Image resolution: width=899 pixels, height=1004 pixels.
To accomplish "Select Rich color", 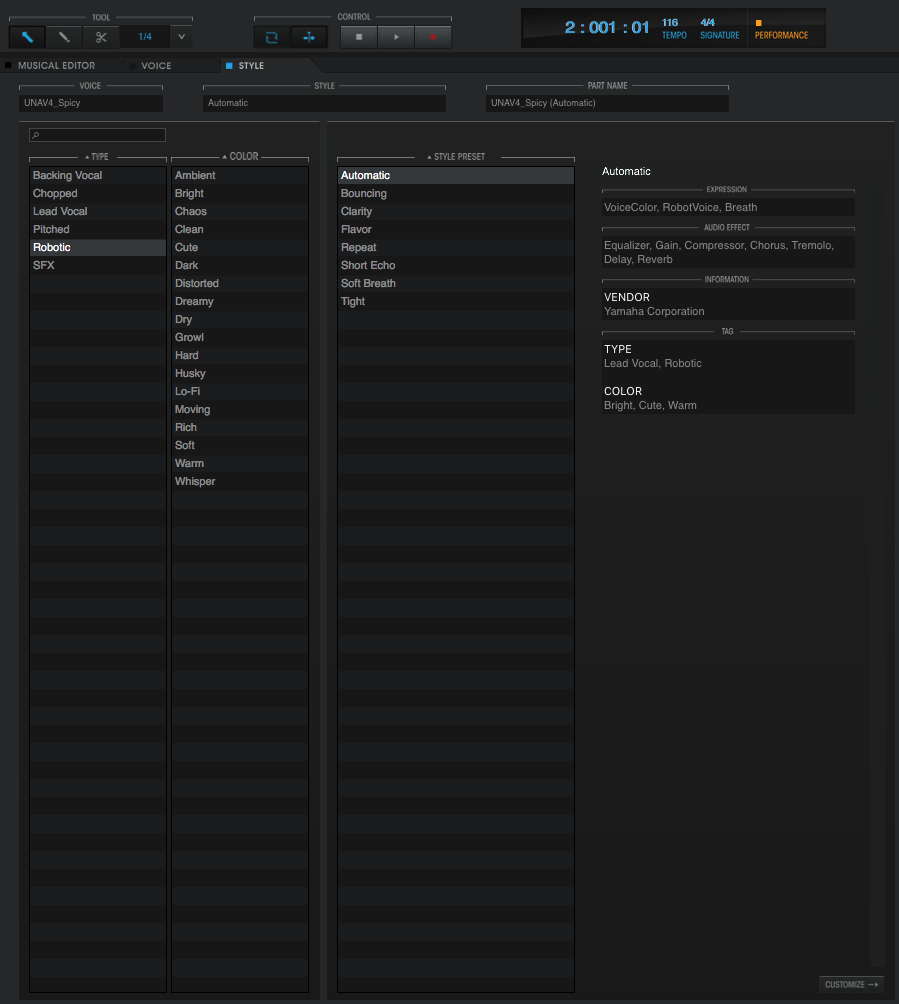I will click(240, 427).
